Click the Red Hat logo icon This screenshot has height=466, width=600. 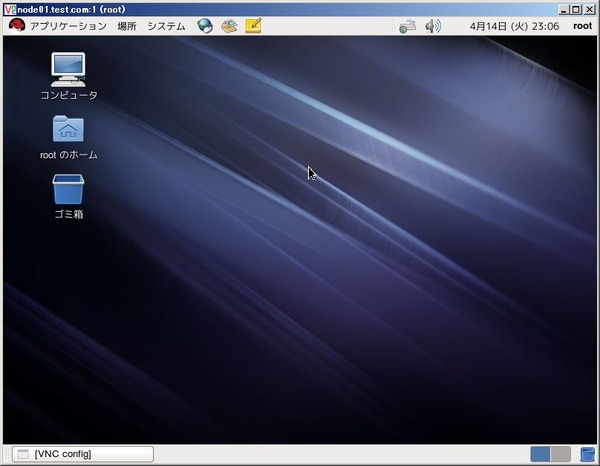17,25
